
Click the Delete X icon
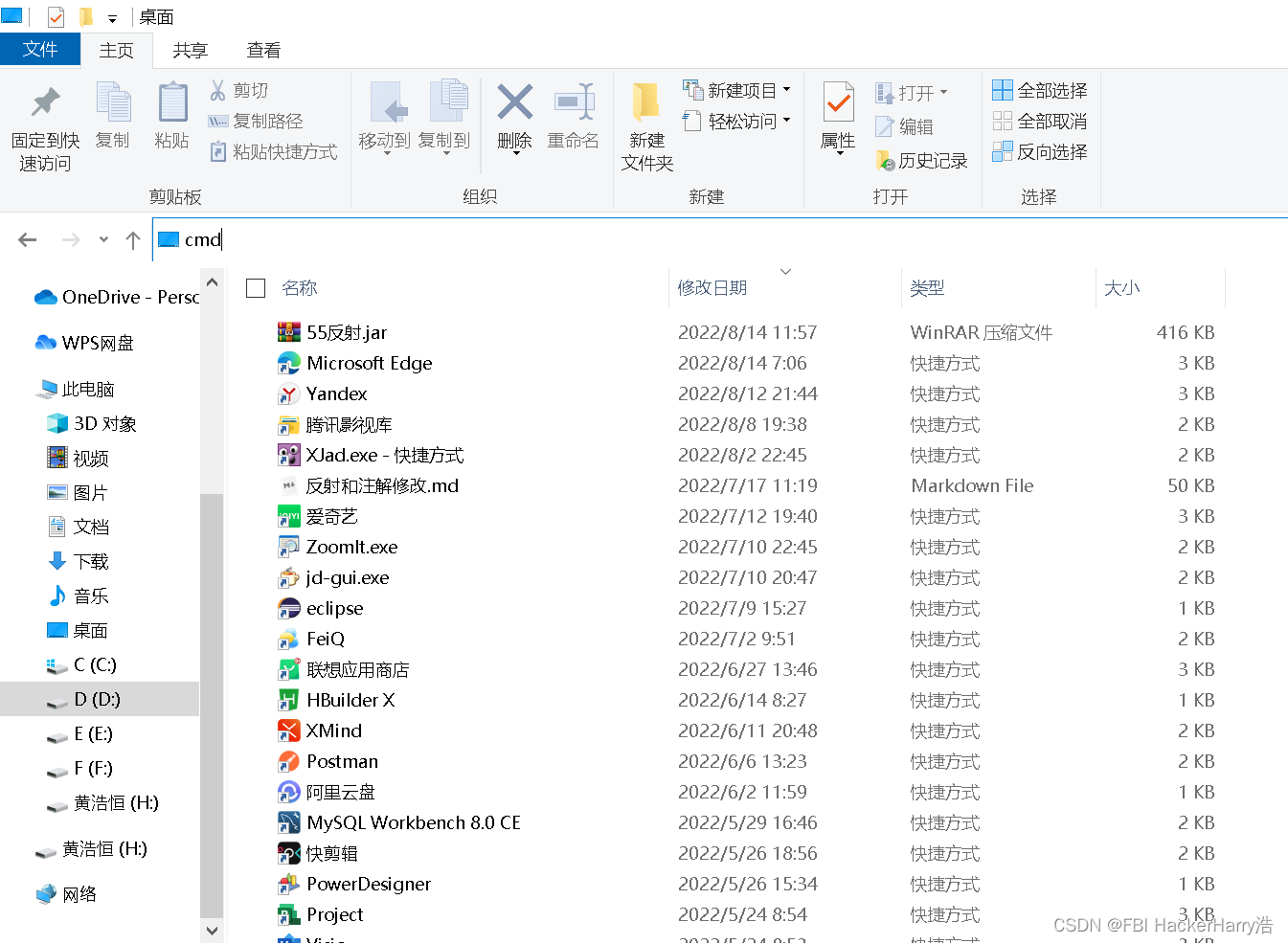point(514,102)
